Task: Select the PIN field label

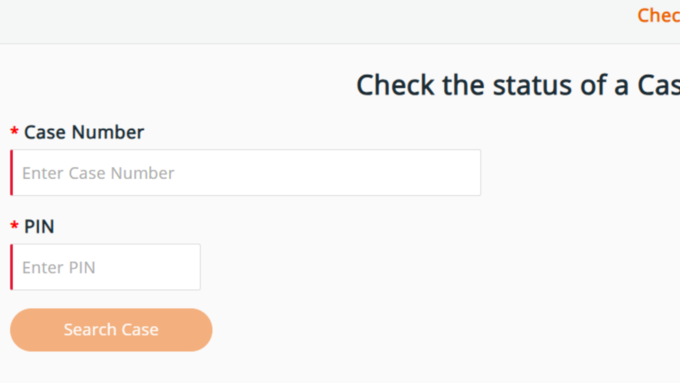Action: [x=39, y=227]
